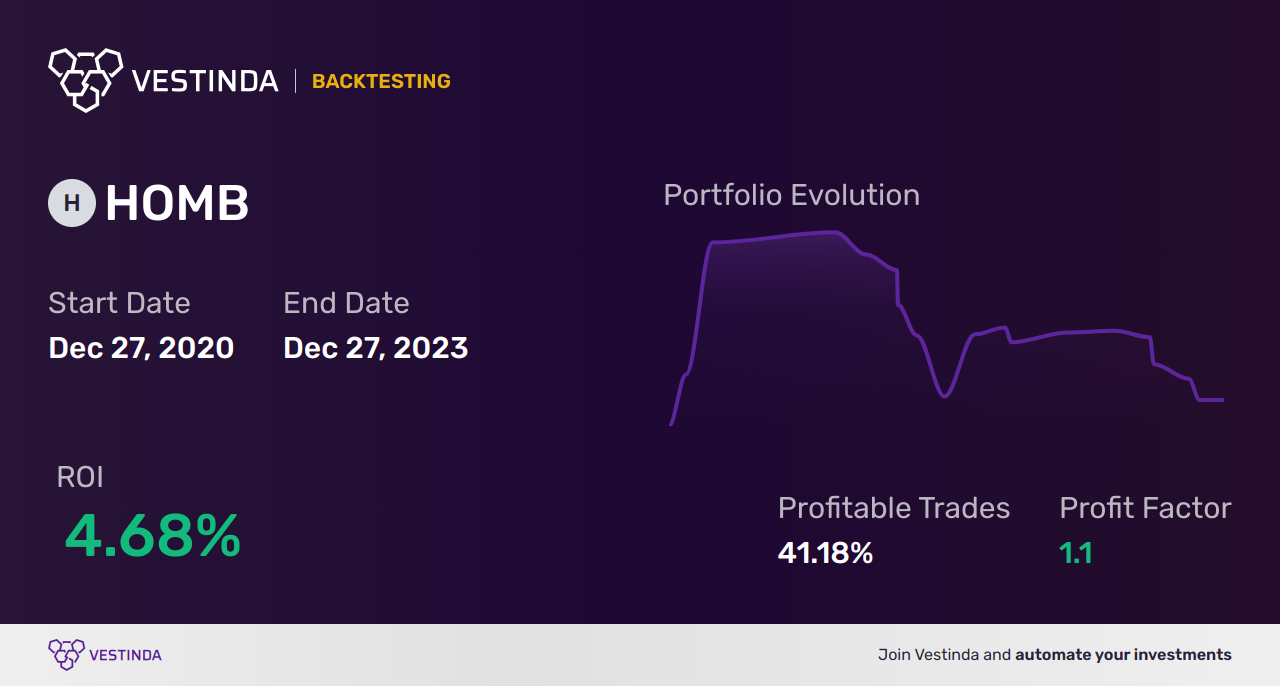Click the Profit Factor label

coord(1145,508)
